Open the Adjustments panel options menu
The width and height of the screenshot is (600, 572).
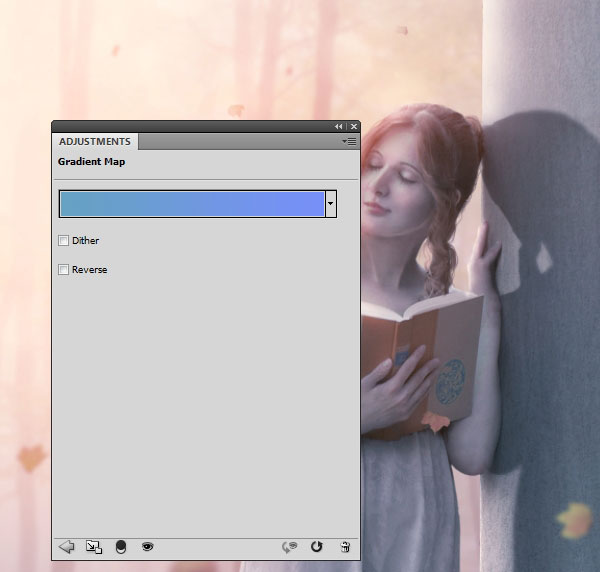pyautogui.click(x=349, y=142)
